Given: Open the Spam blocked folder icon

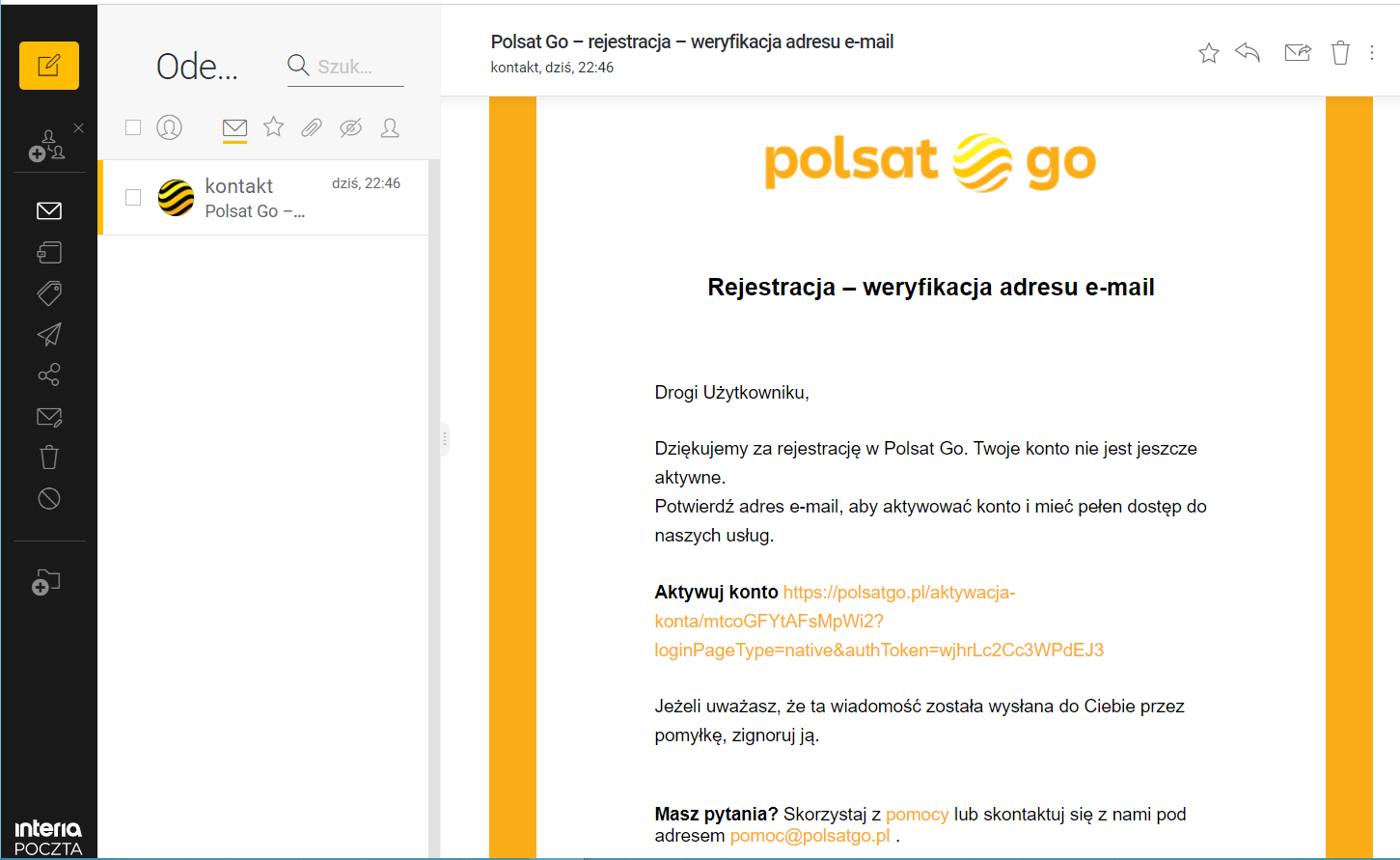Looking at the screenshot, I should 49,498.
